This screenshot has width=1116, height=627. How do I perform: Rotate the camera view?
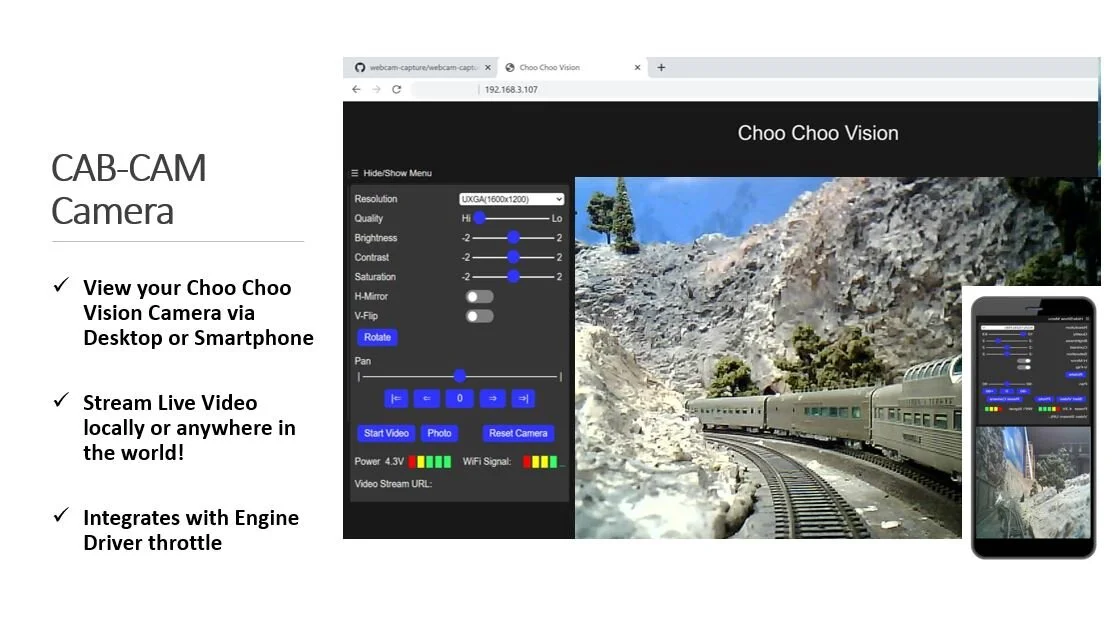[376, 337]
